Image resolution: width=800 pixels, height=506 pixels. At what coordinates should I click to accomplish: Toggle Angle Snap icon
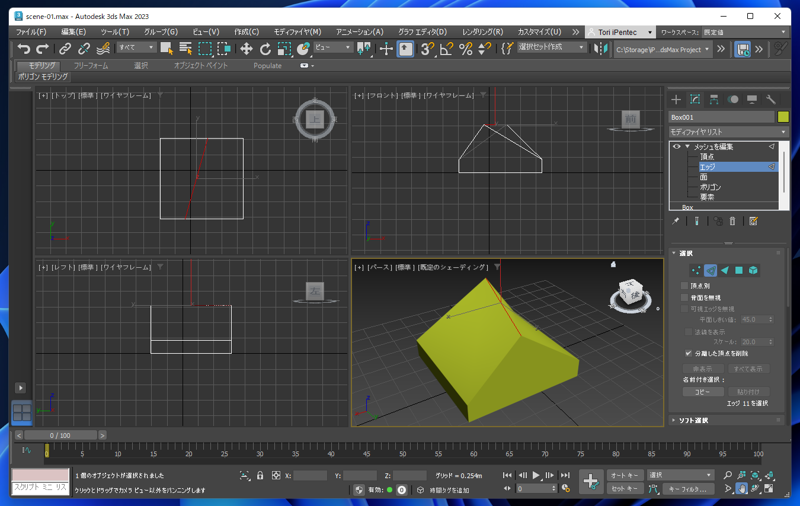pyautogui.click(x=446, y=48)
